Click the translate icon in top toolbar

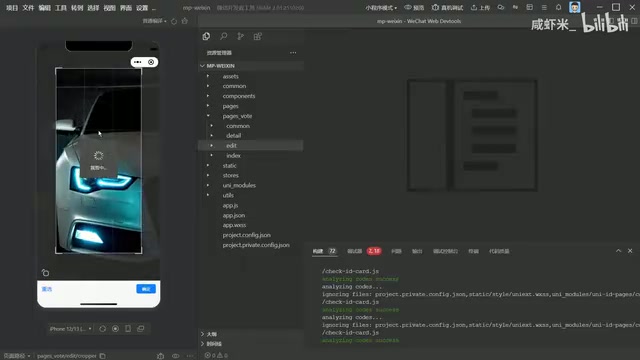pos(515,7)
